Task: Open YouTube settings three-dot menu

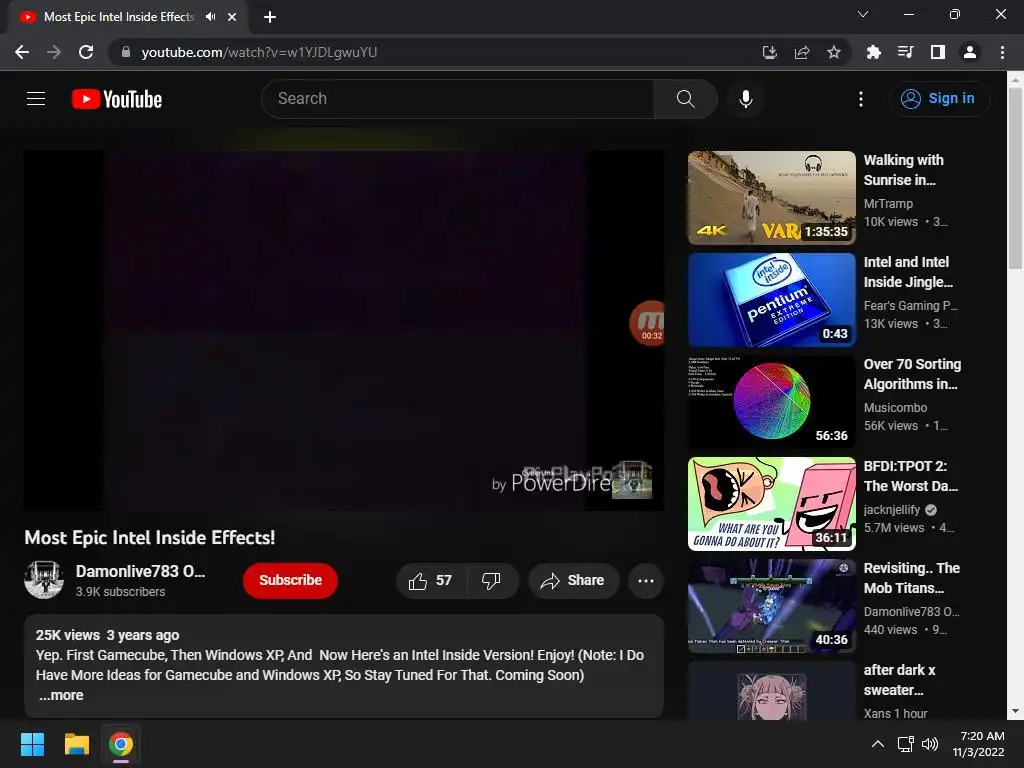Action: pos(861,99)
